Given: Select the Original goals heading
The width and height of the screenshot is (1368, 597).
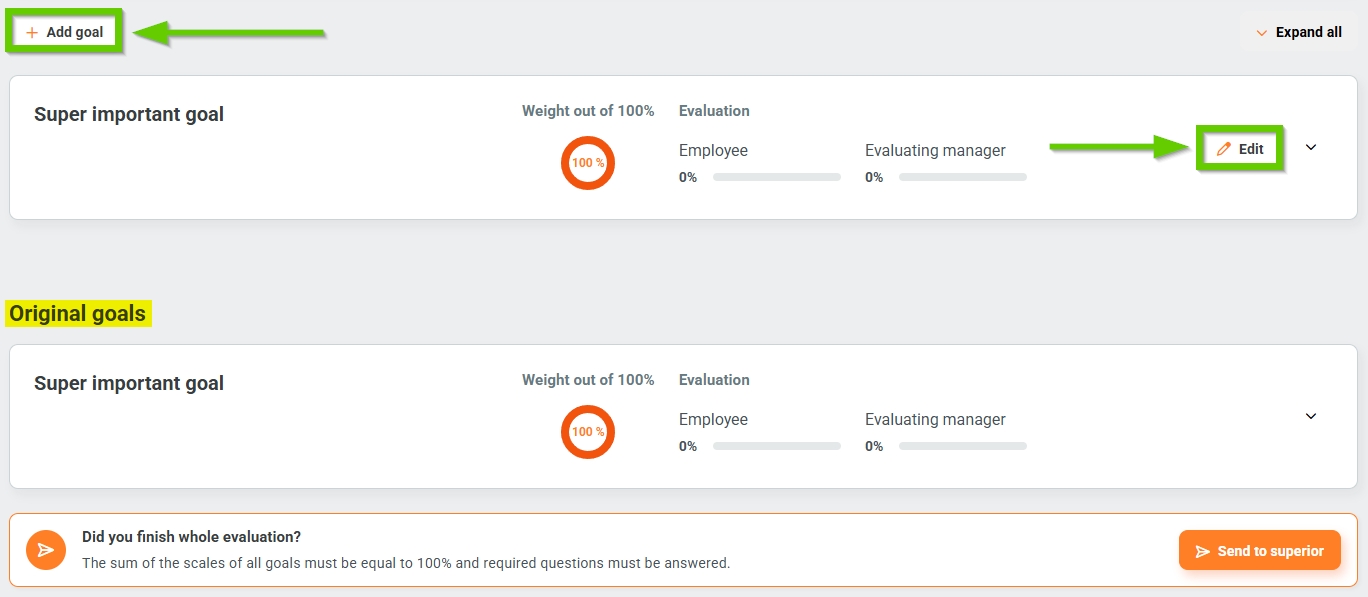Looking at the screenshot, I should [x=78, y=314].
